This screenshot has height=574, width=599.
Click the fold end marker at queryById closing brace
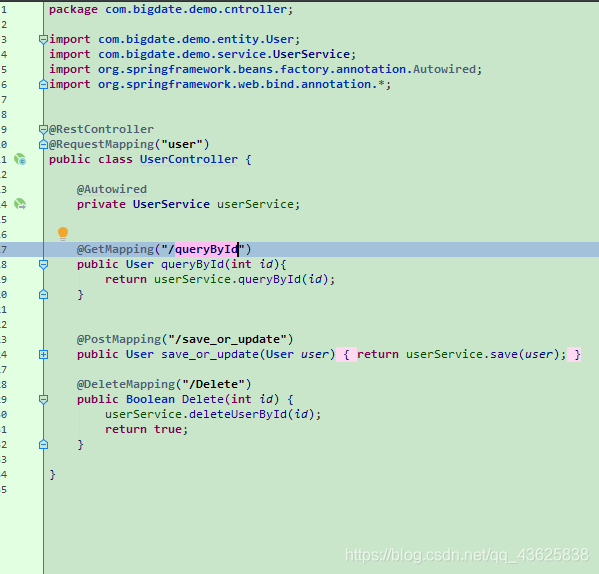(x=43, y=294)
